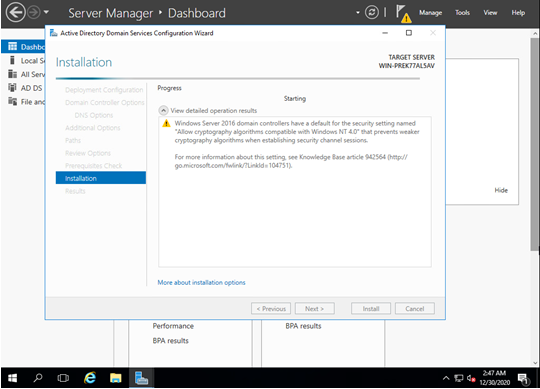Image resolution: width=540 pixels, height=389 pixels.
Task: Open Task View on the taskbar
Action: (63, 378)
